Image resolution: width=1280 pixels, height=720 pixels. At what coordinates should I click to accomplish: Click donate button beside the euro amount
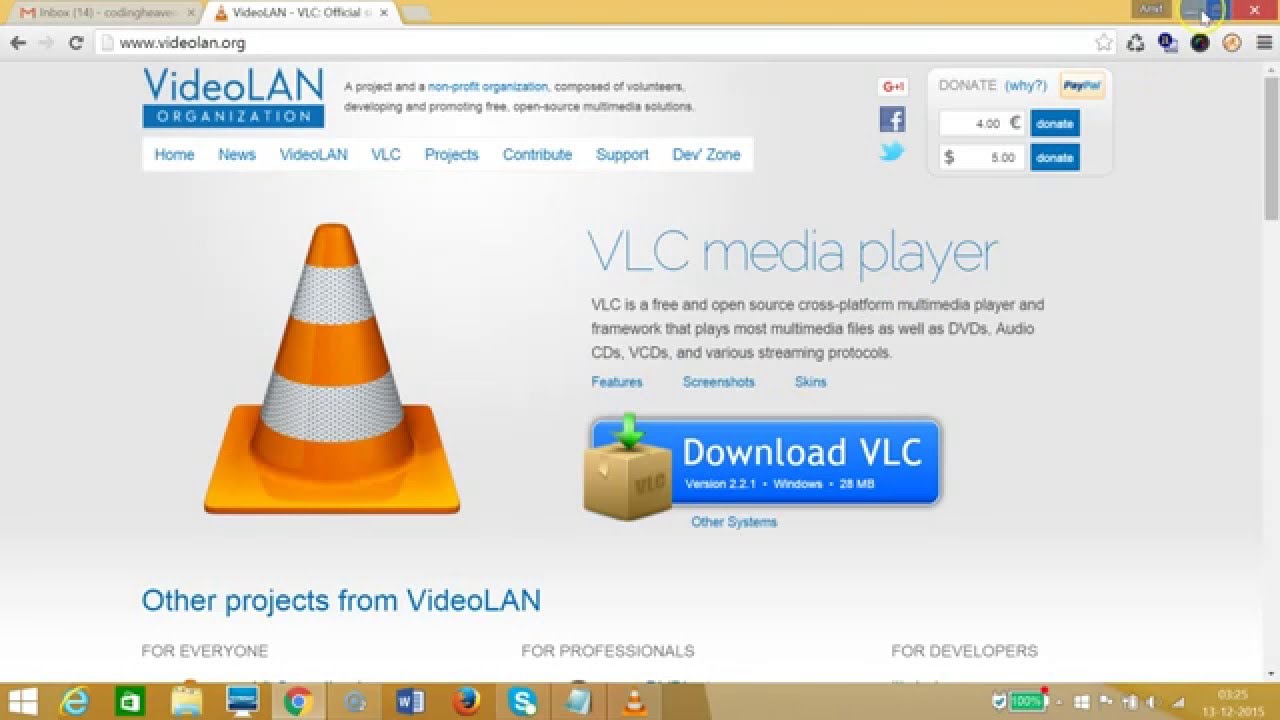1055,123
